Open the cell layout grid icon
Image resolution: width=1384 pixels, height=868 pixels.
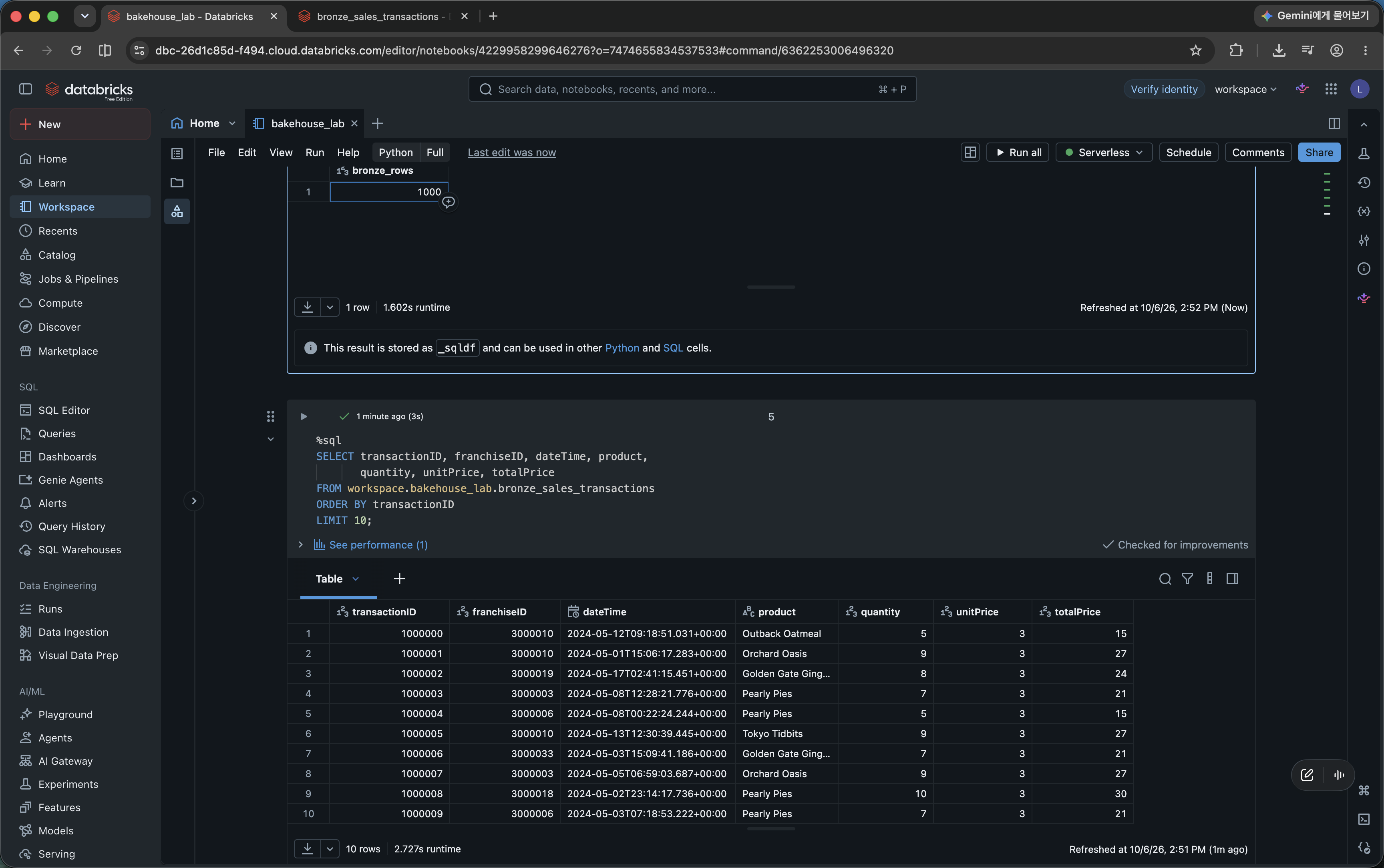click(x=970, y=153)
